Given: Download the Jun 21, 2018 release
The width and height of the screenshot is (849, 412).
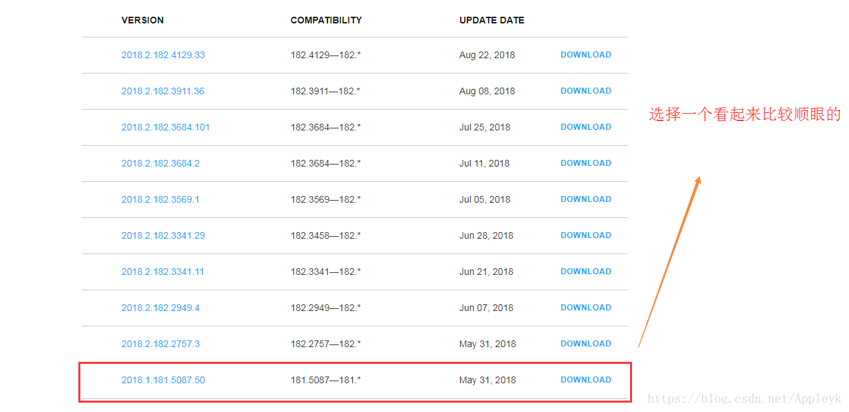Looking at the screenshot, I should (x=586, y=272).
